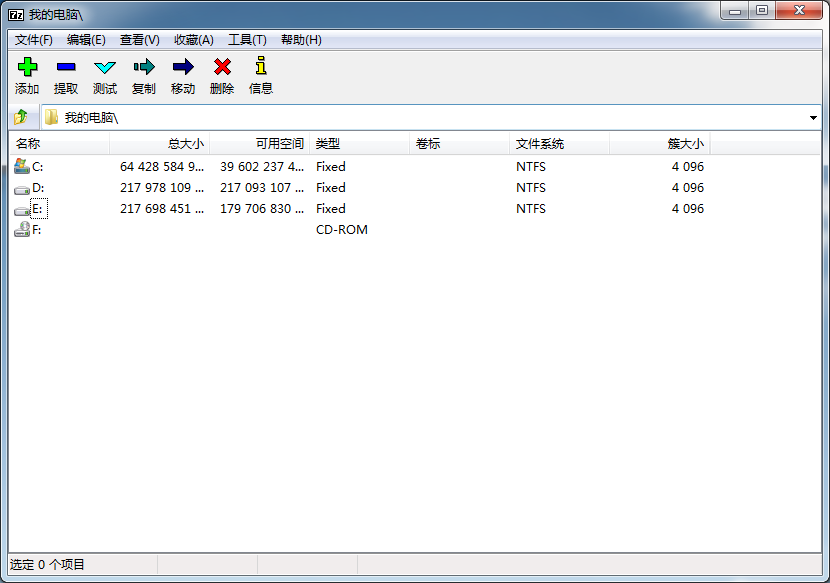Image resolution: width=830 pixels, height=583 pixels.
Task: Click the blue minus 提取 (Extract) icon
Action: tap(66, 68)
